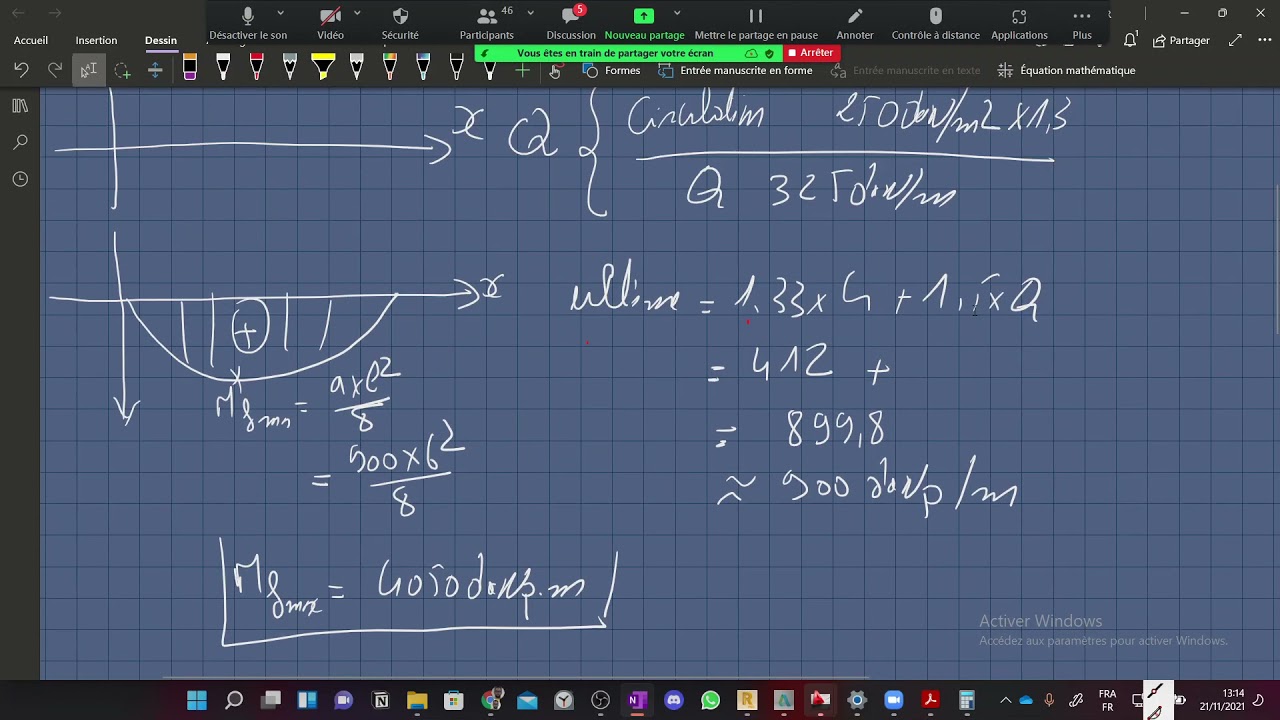
Task: Open the Plus more options menu
Action: [1082, 24]
